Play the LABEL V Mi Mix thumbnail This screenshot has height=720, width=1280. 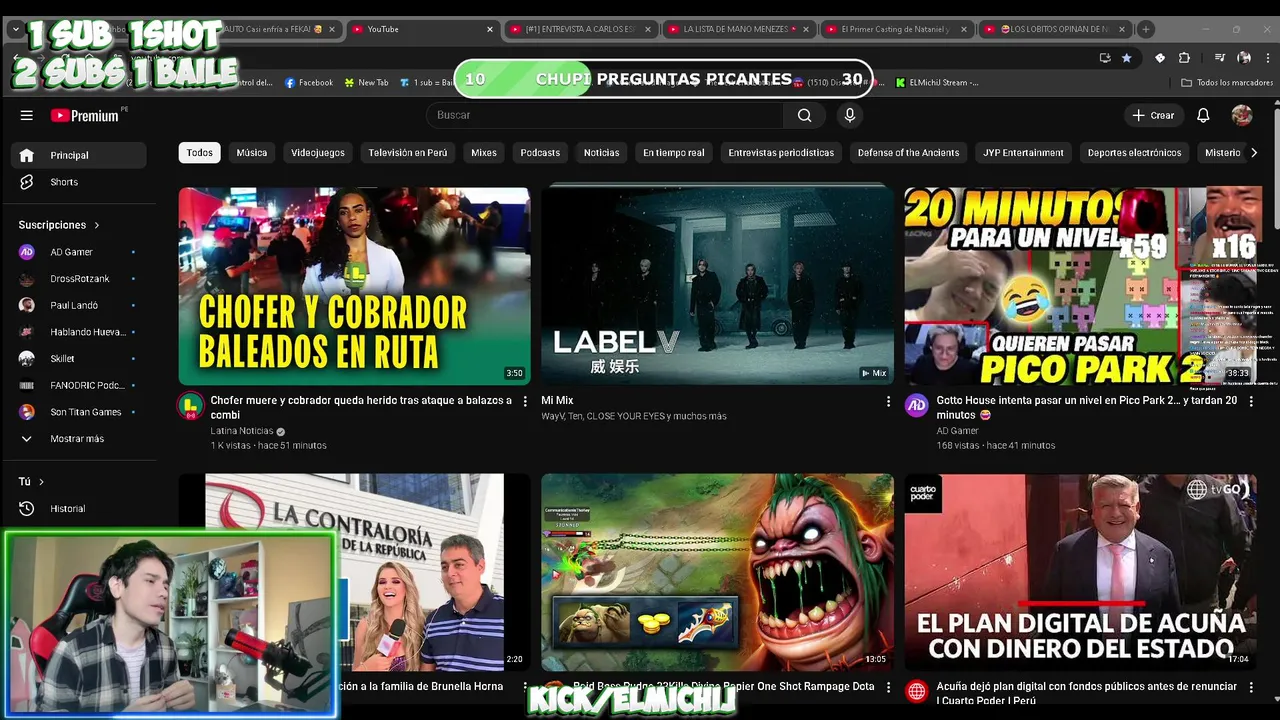(717, 285)
